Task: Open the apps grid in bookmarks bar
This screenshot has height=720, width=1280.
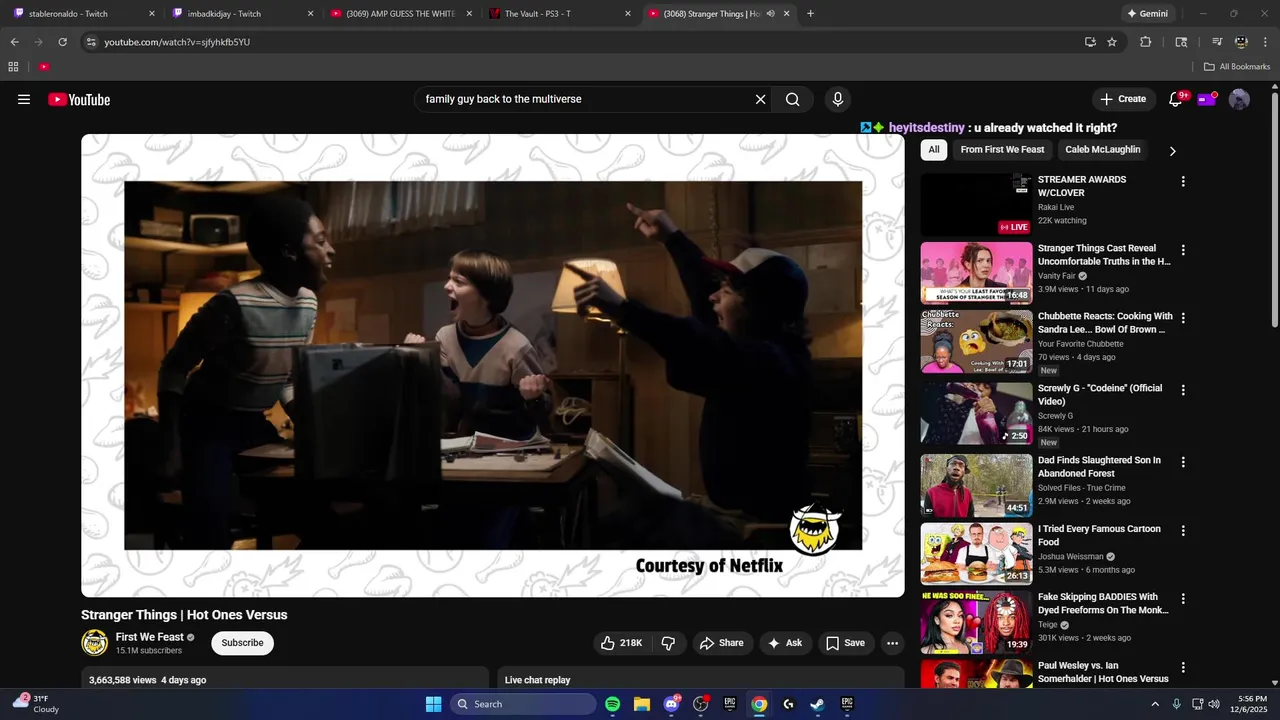Action: 13,67
